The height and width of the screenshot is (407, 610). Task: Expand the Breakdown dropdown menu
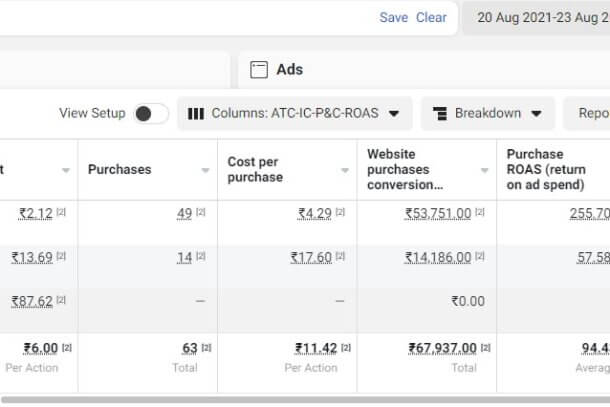click(x=487, y=114)
